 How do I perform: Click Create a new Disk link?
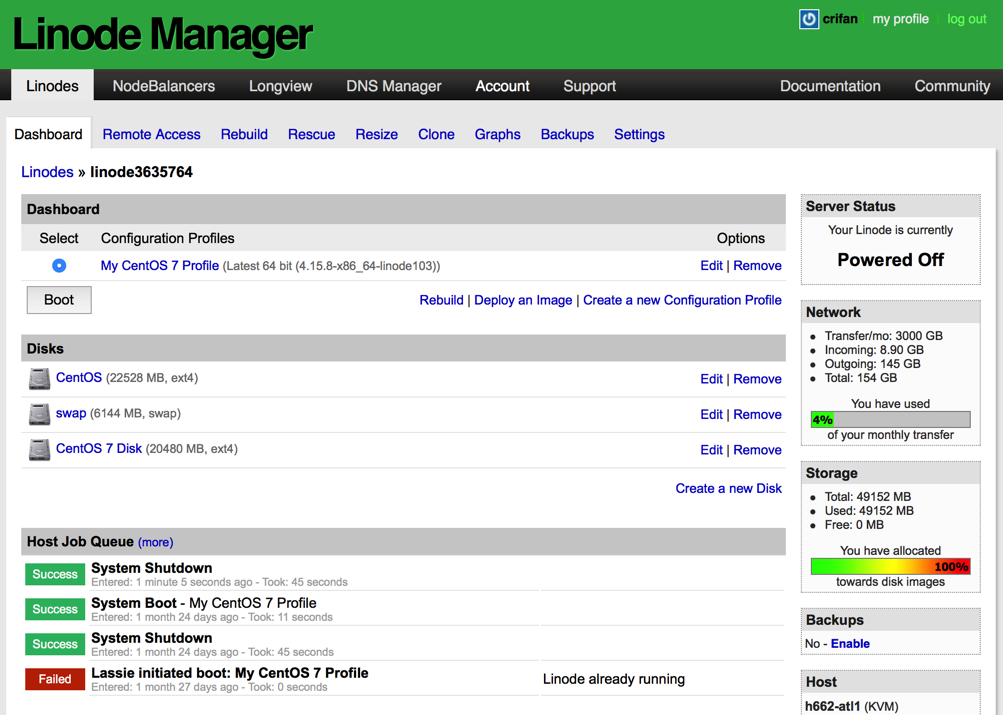click(729, 489)
